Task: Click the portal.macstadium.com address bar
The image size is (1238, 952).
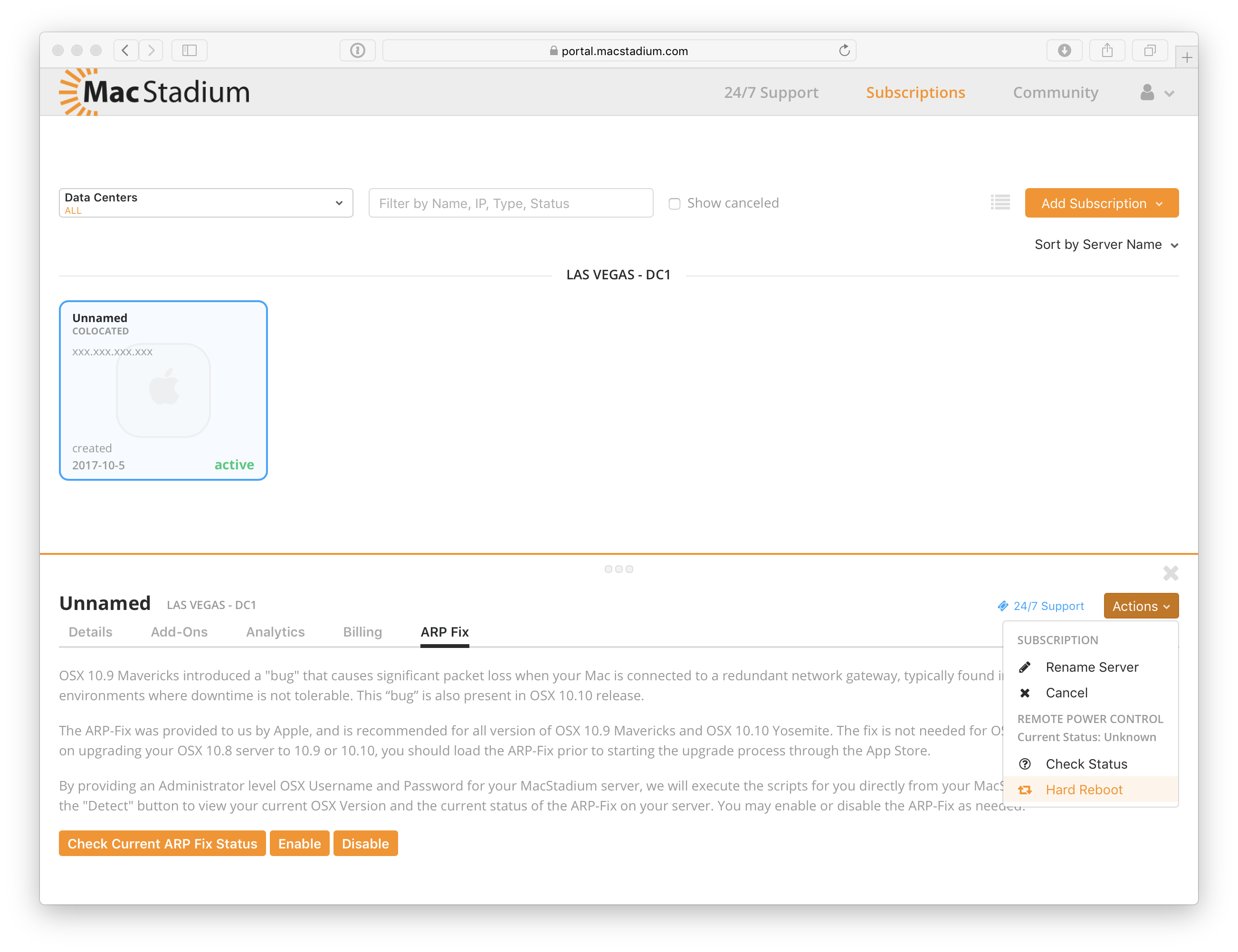Action: click(x=619, y=50)
